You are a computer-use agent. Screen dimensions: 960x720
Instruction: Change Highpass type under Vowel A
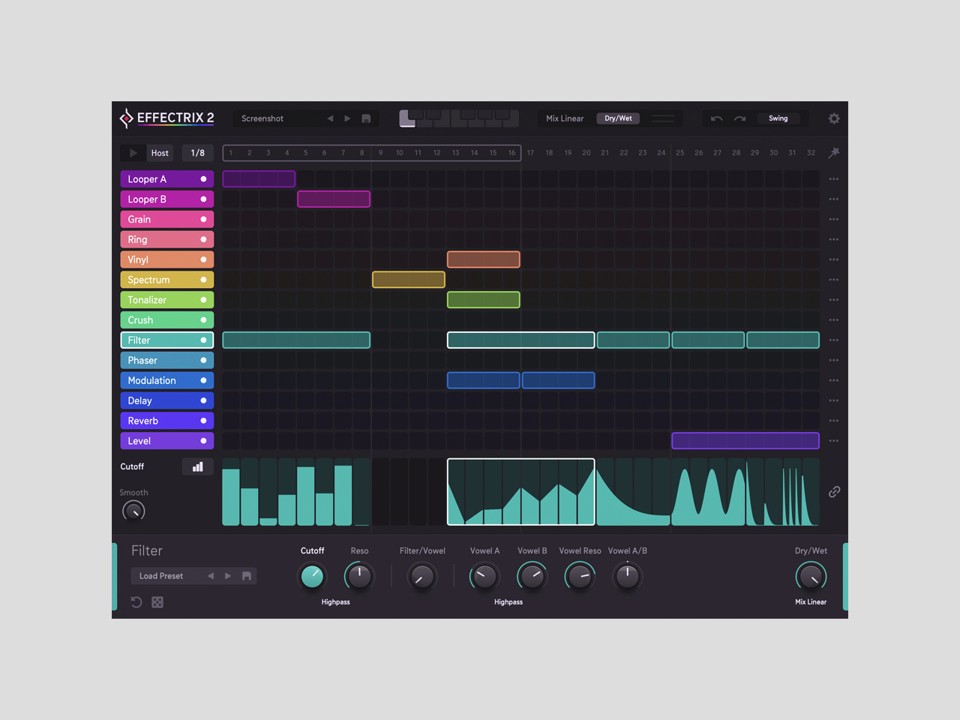point(508,602)
